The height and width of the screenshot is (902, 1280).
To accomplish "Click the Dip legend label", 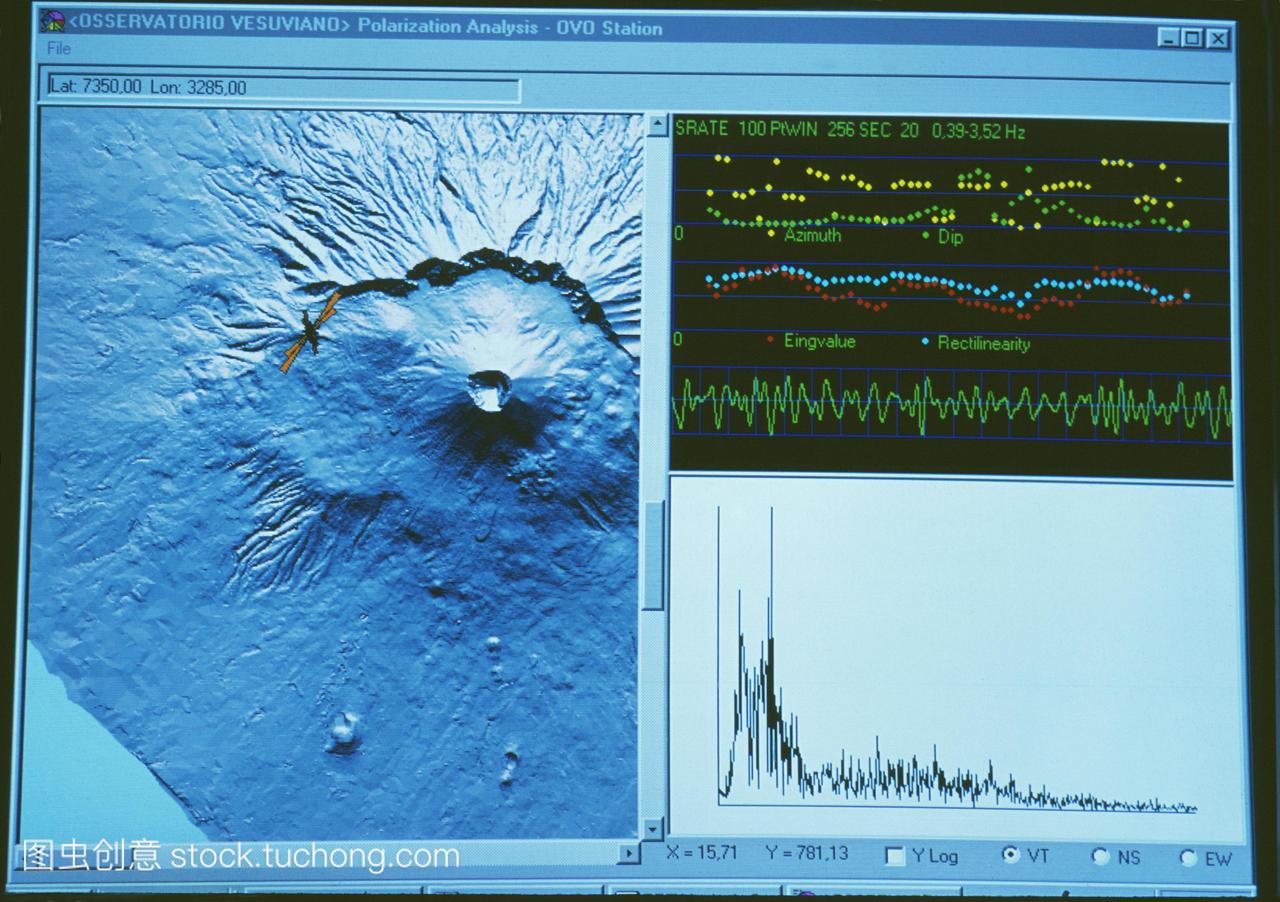I will (x=950, y=238).
